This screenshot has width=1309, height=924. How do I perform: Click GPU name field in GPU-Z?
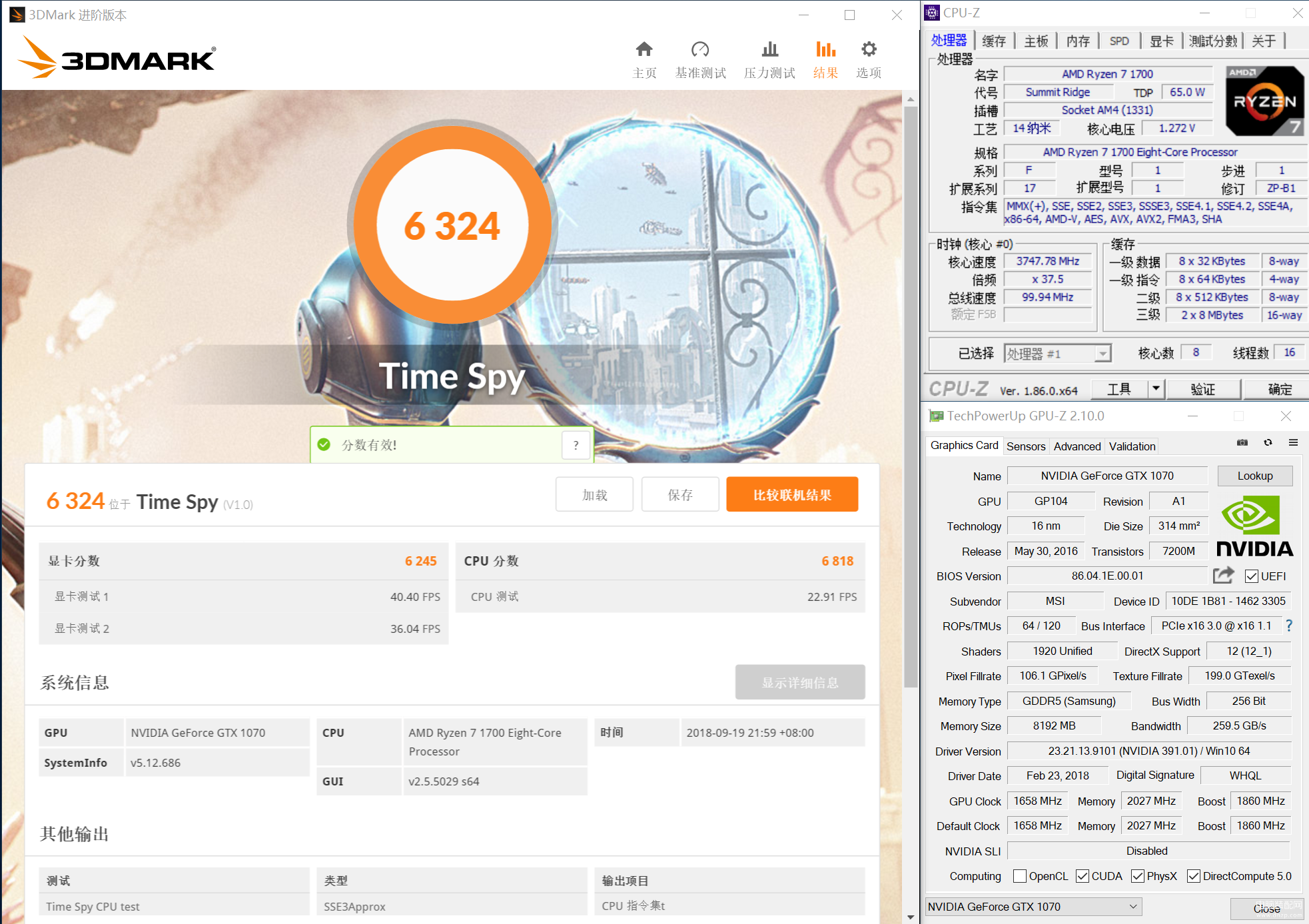point(1107,476)
